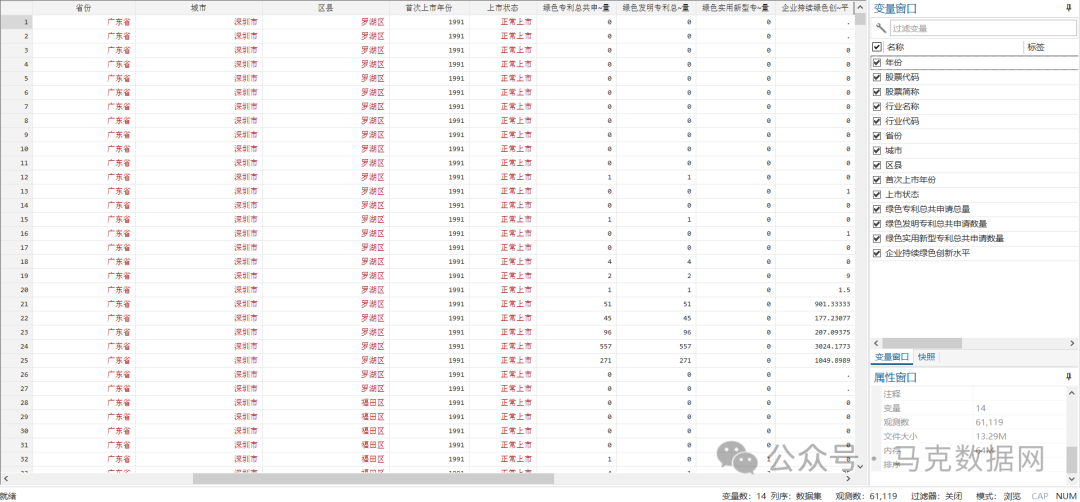Image resolution: width=1080 pixels, height=502 pixels.
Task: Click the 城市 variable name in variable list
Action: point(893,150)
